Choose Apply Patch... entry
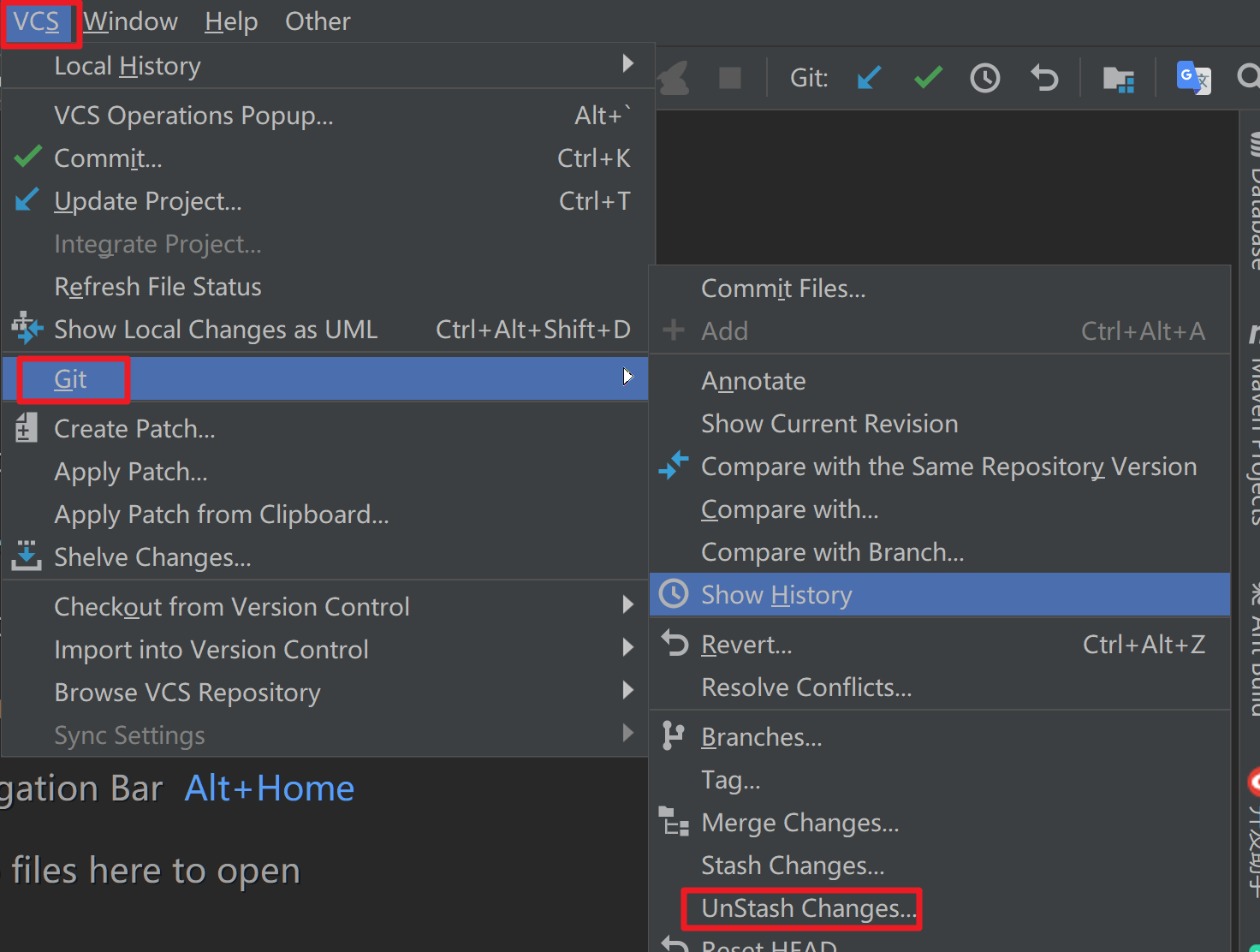Image resolution: width=1260 pixels, height=952 pixels. click(x=325, y=472)
